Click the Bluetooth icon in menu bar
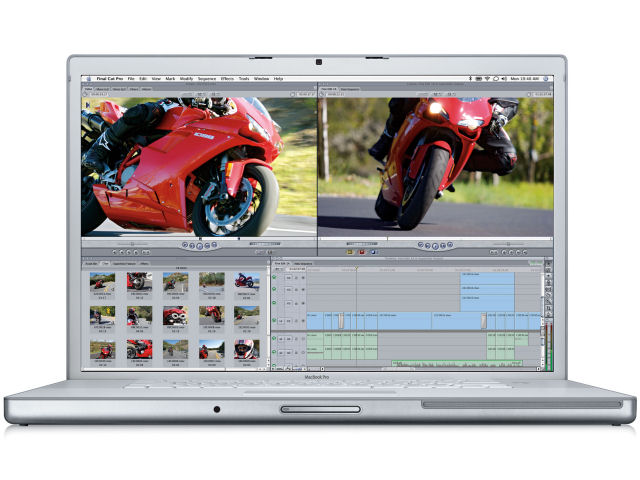Screen dimensions: 640x480 pos(470,78)
